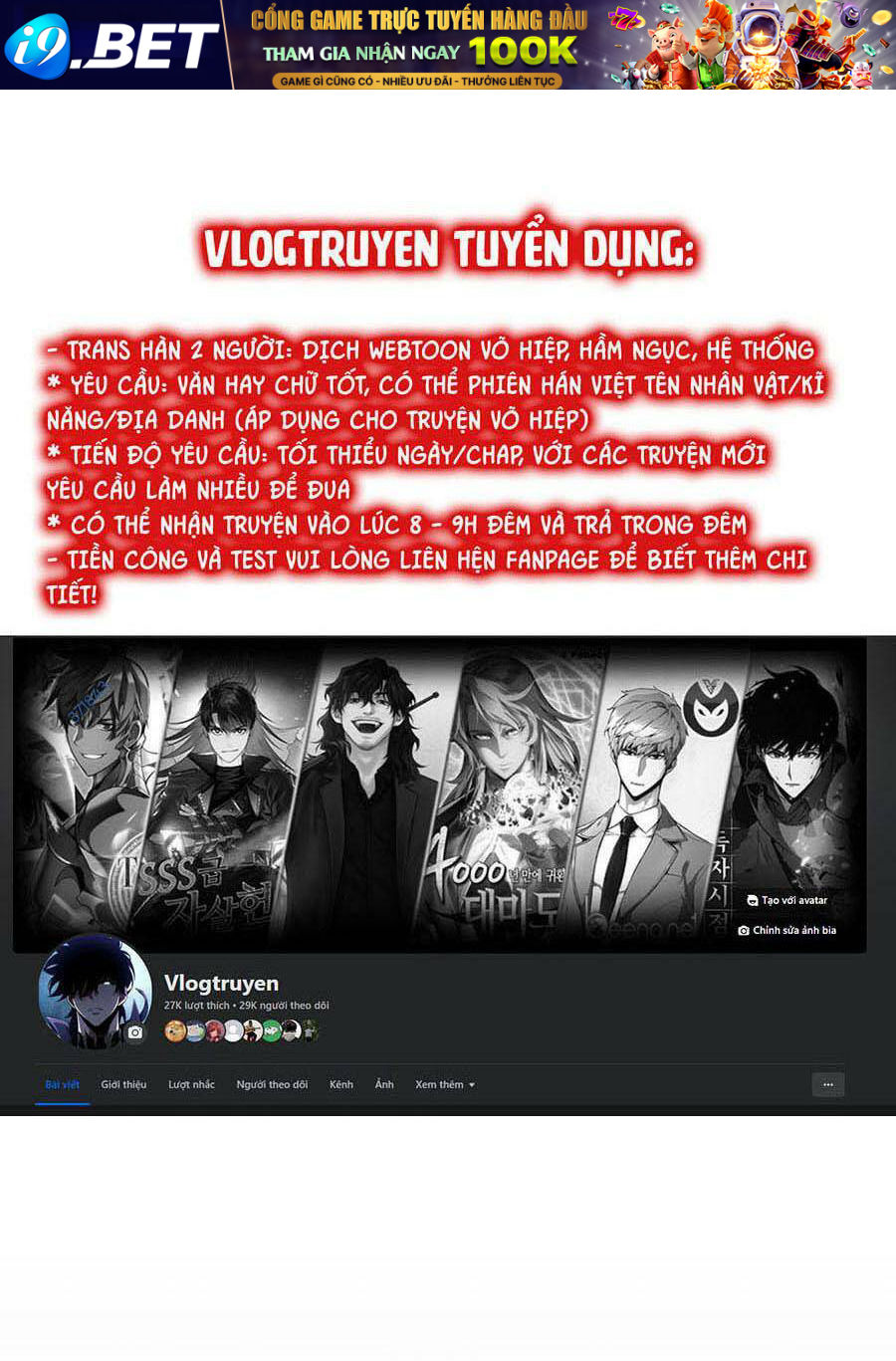
Task: Click the first follower avatar under the page name
Action: [x=174, y=1030]
